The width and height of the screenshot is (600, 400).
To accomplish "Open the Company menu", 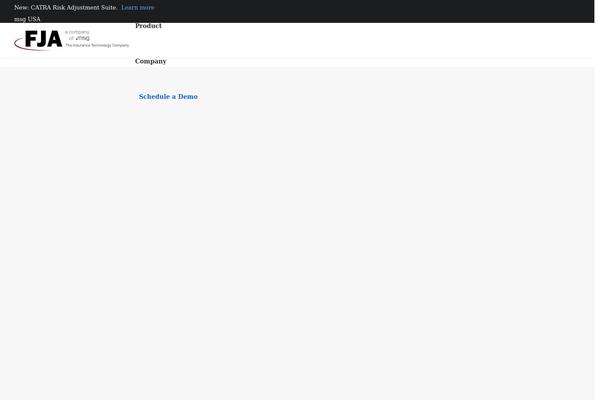I will tap(151, 61).
